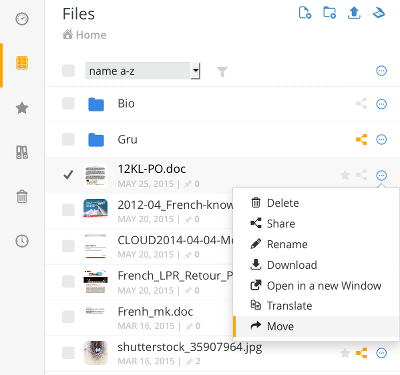Open more options for shutterstock_35907964.jpg
400x375 pixels.
click(381, 353)
